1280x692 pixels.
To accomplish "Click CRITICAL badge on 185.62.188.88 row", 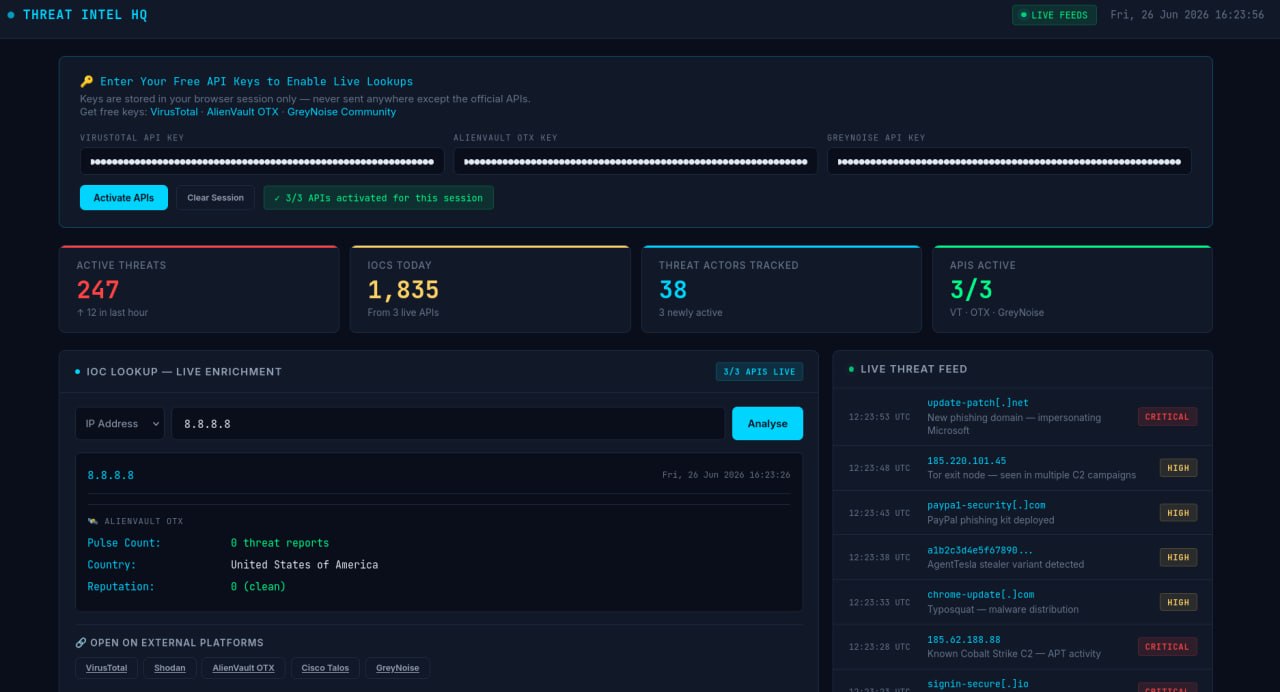I will click(x=1167, y=647).
